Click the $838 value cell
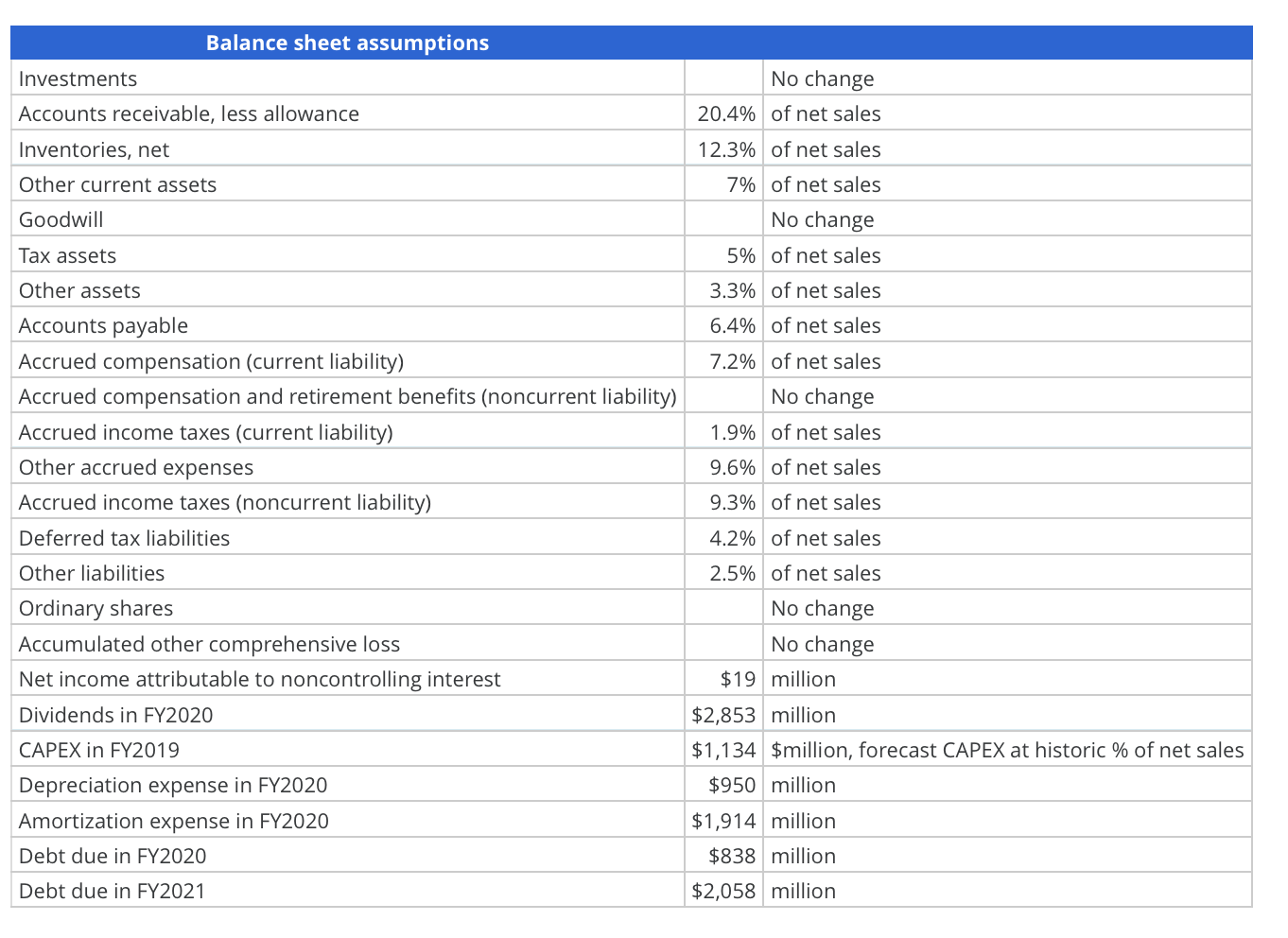 tap(724, 856)
